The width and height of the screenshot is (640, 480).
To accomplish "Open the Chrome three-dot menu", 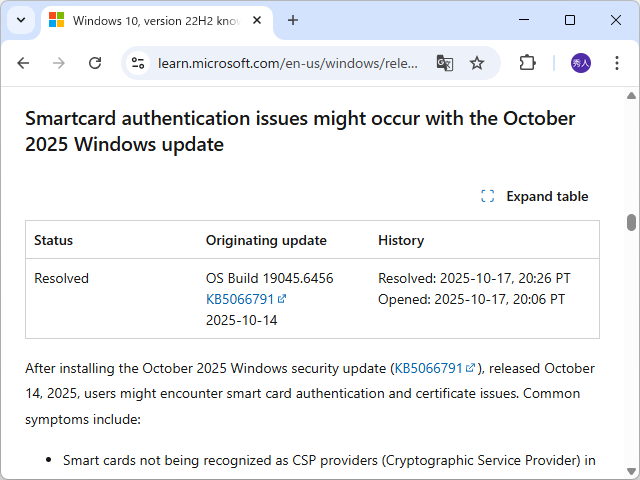I will (616, 63).
